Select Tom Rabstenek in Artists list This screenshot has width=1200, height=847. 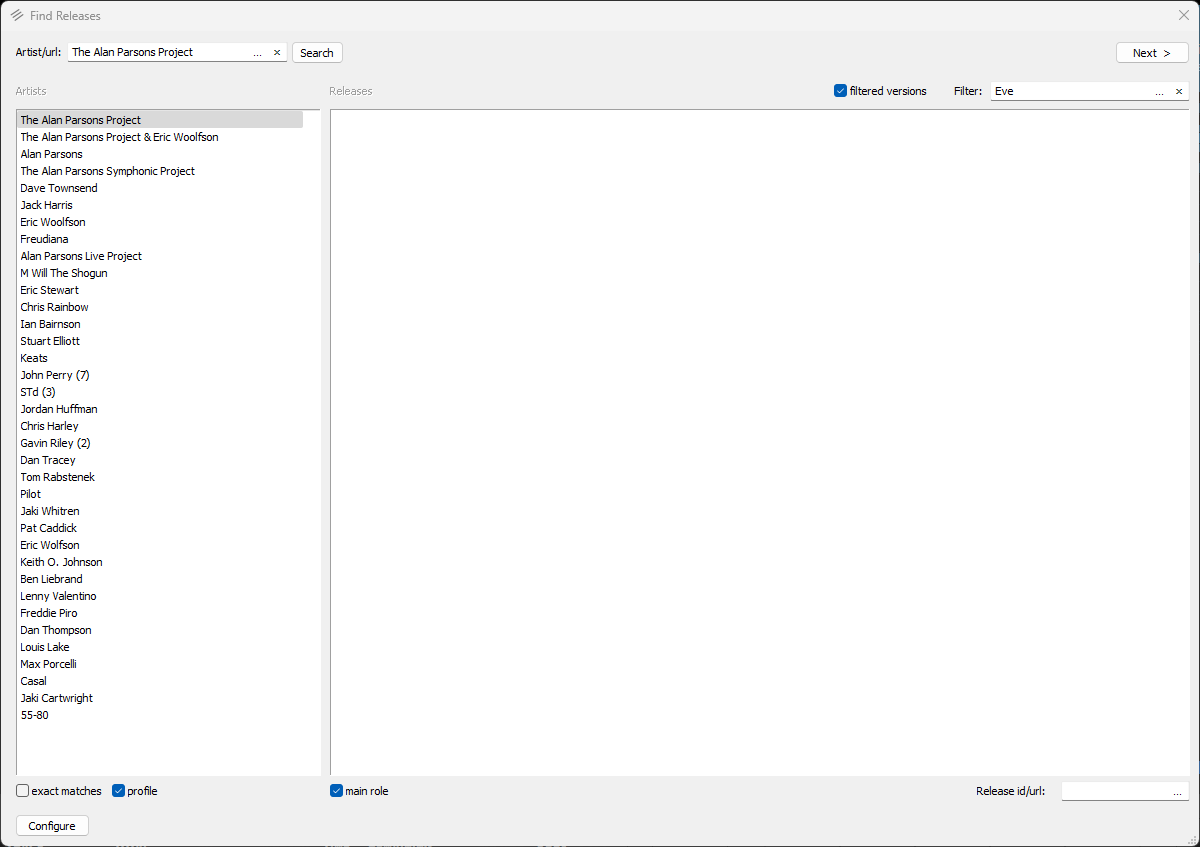coord(160,477)
